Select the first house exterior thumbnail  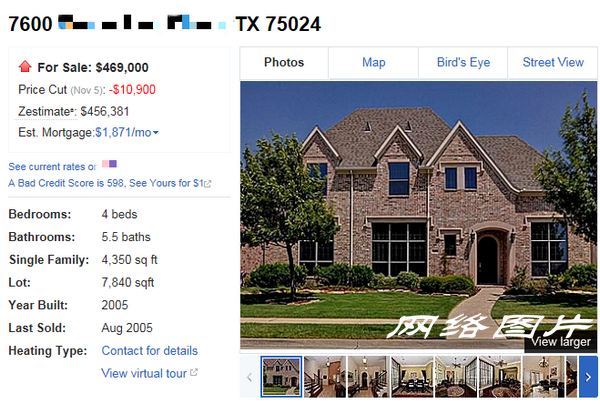pyautogui.click(x=281, y=377)
